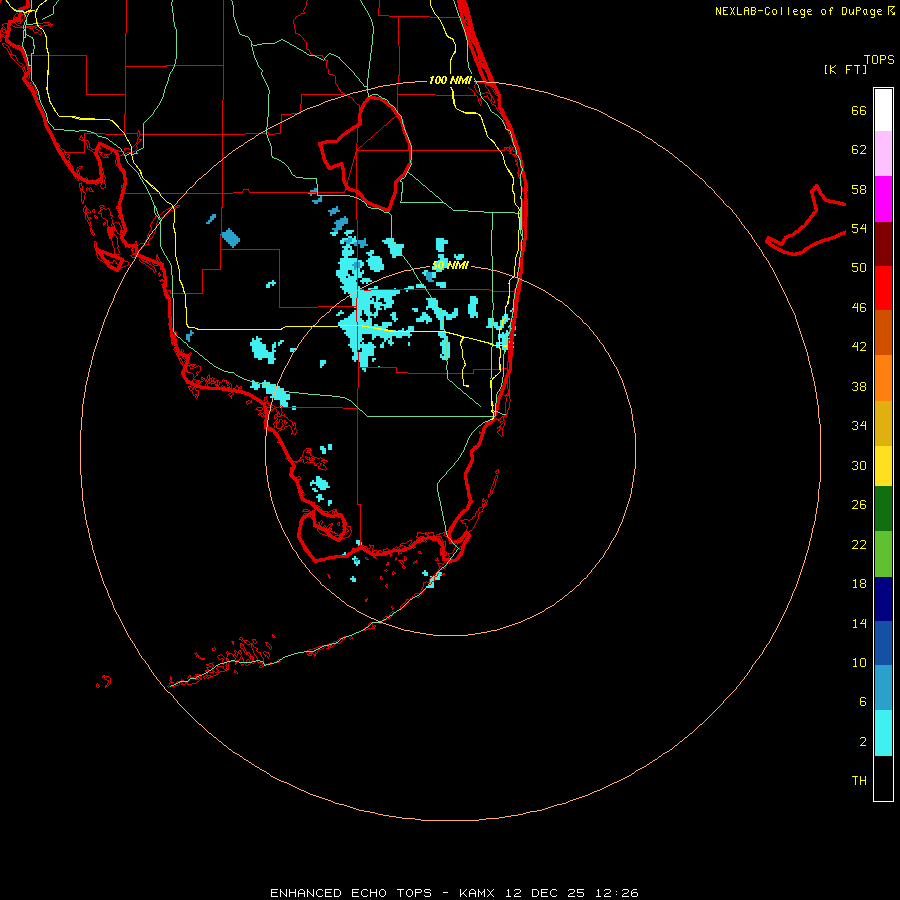Click the 10 legend value label
900x900 pixels.
click(x=859, y=663)
